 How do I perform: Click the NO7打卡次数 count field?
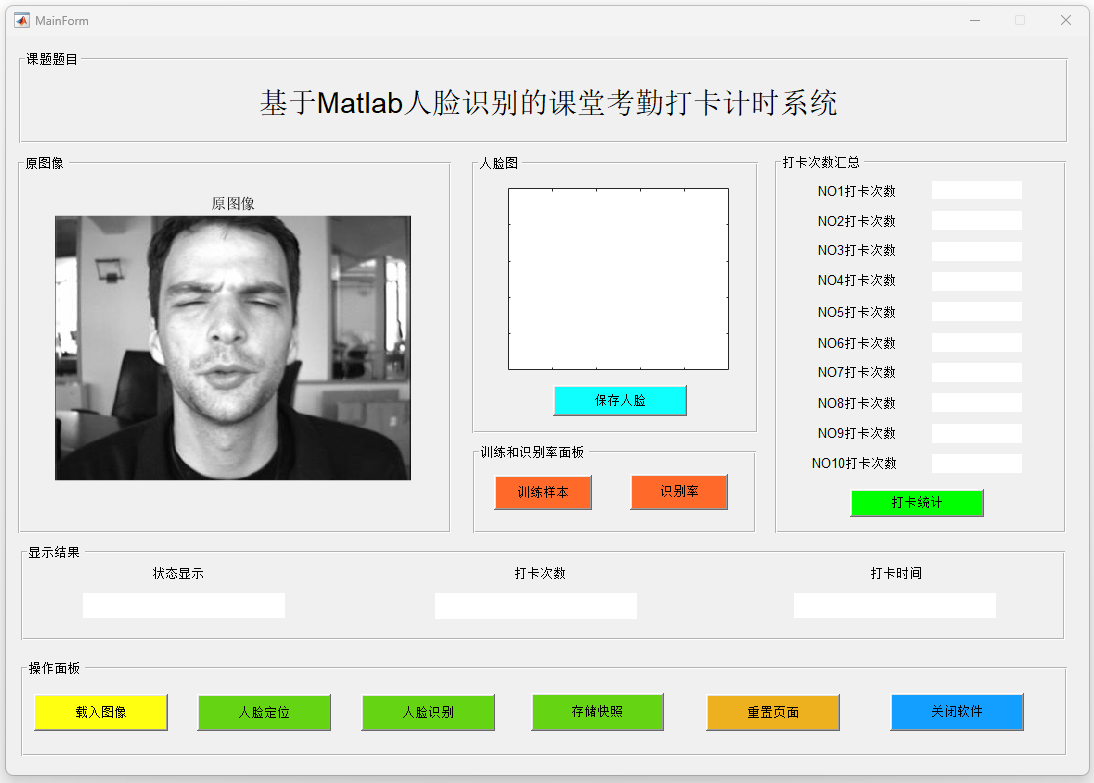977,372
